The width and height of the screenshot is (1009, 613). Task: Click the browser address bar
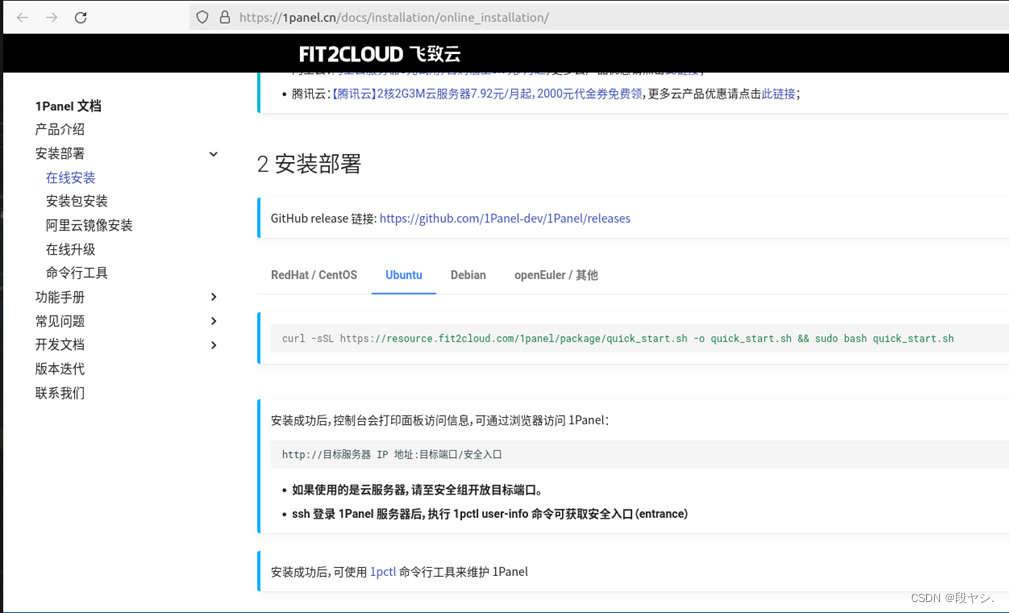[450, 17]
